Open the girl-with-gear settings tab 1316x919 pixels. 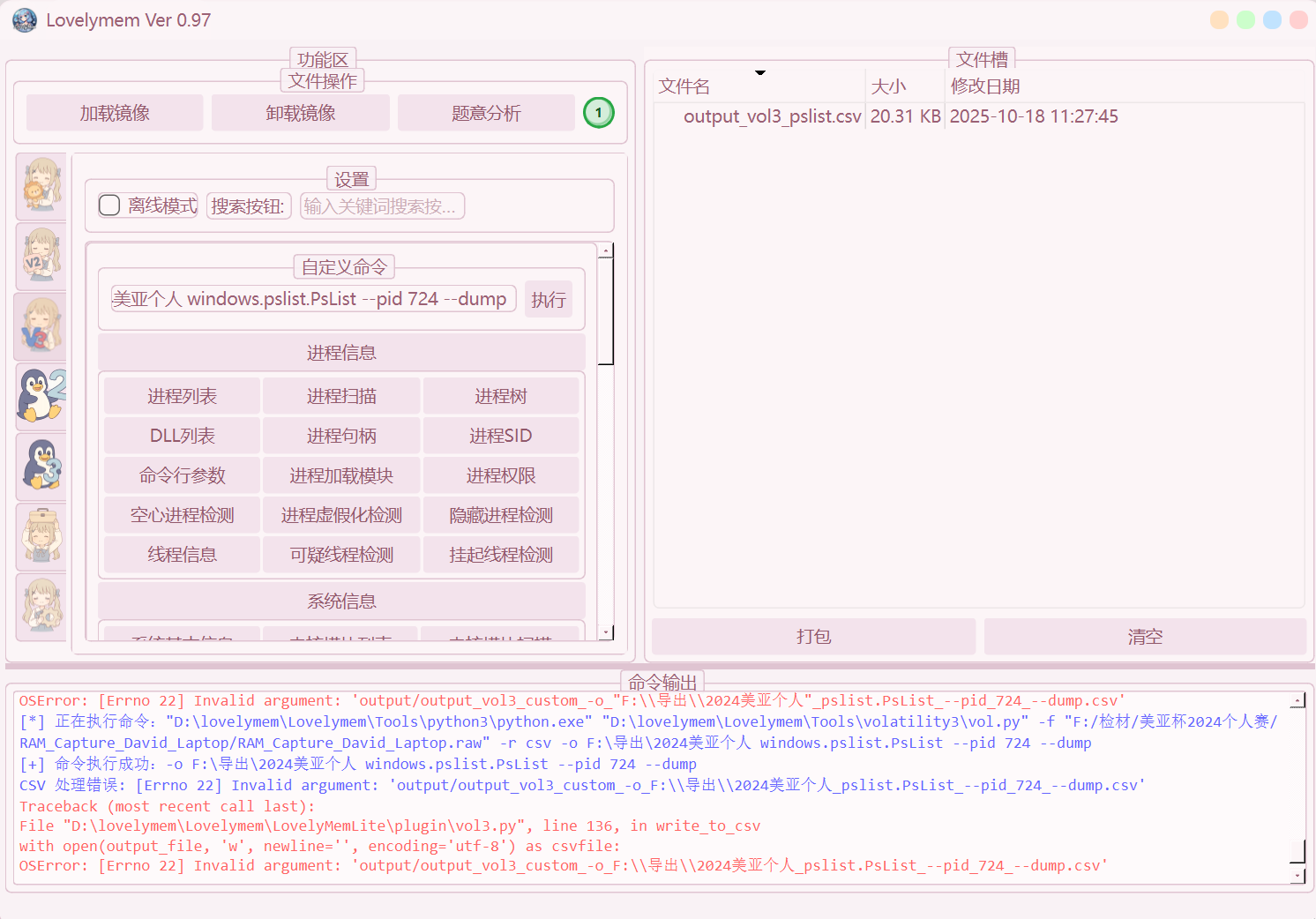pyautogui.click(x=41, y=606)
